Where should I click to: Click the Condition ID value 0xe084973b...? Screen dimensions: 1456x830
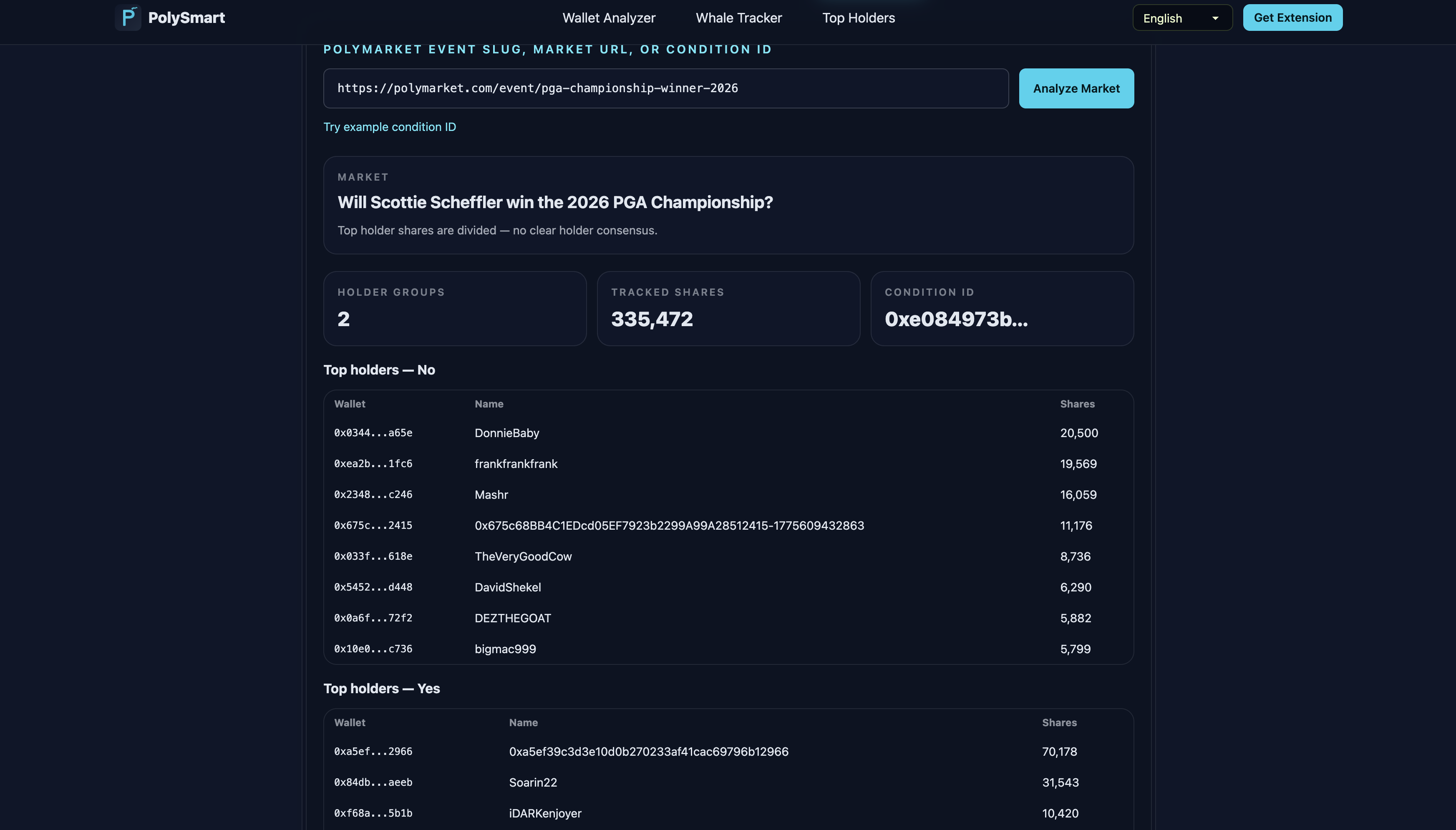coord(956,319)
